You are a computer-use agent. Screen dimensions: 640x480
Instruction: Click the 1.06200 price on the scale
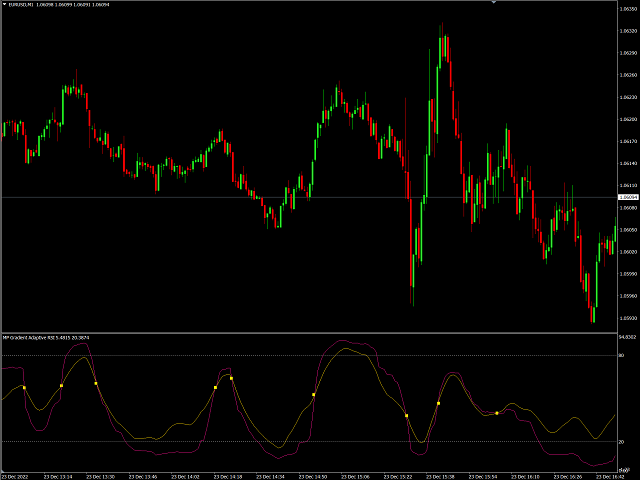tap(627, 119)
